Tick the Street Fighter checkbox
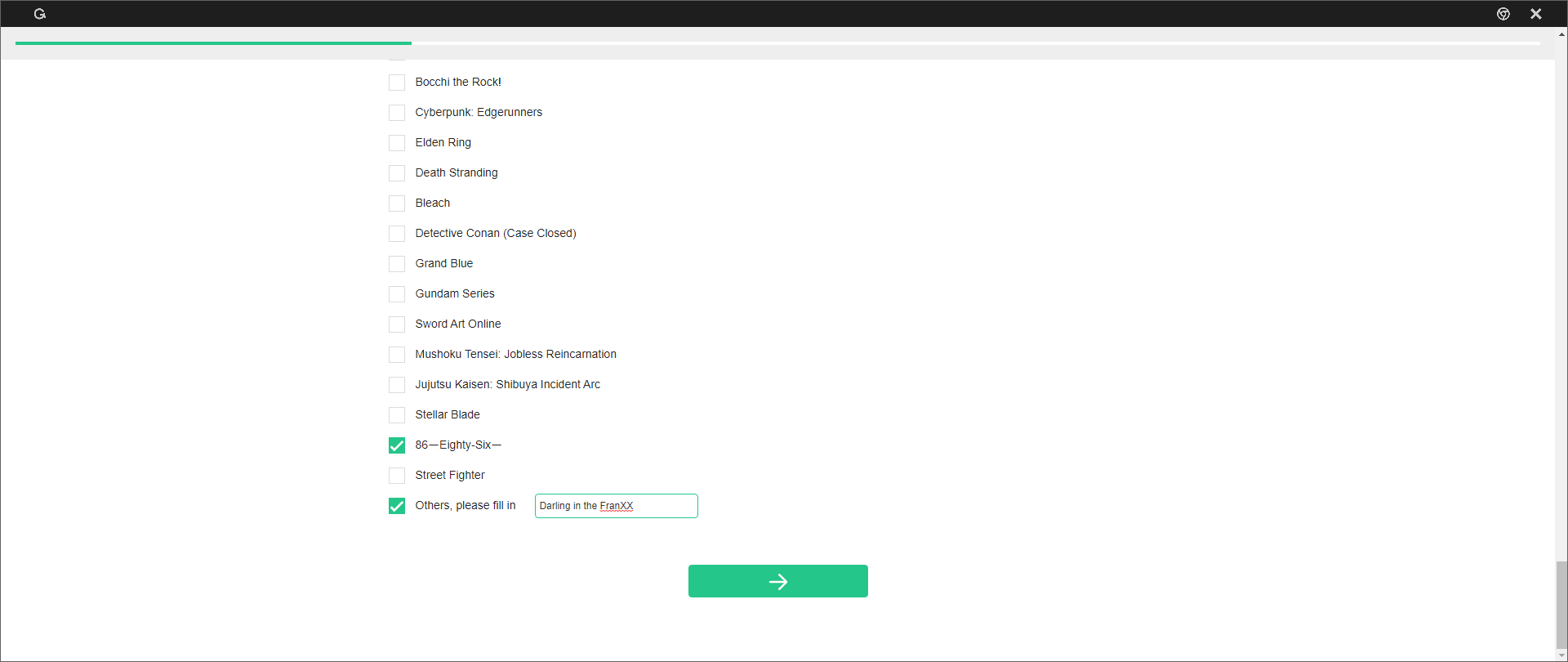1568x662 pixels. pos(397,476)
